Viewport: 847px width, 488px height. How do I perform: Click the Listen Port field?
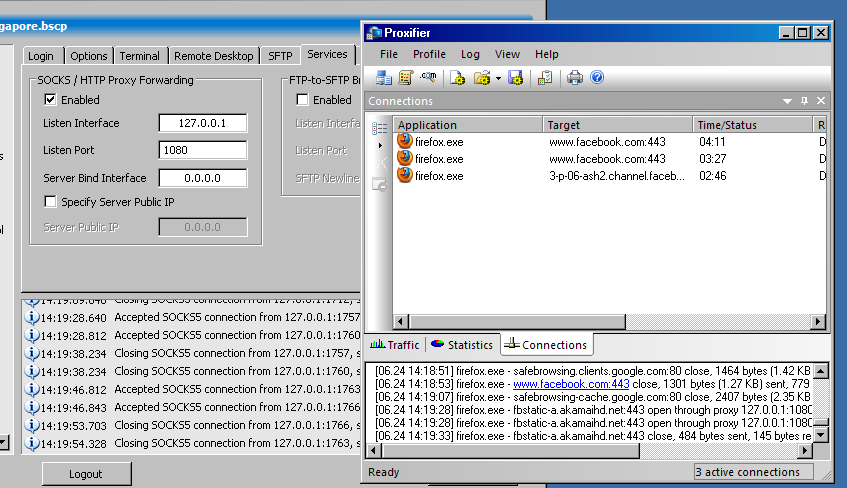pos(202,150)
